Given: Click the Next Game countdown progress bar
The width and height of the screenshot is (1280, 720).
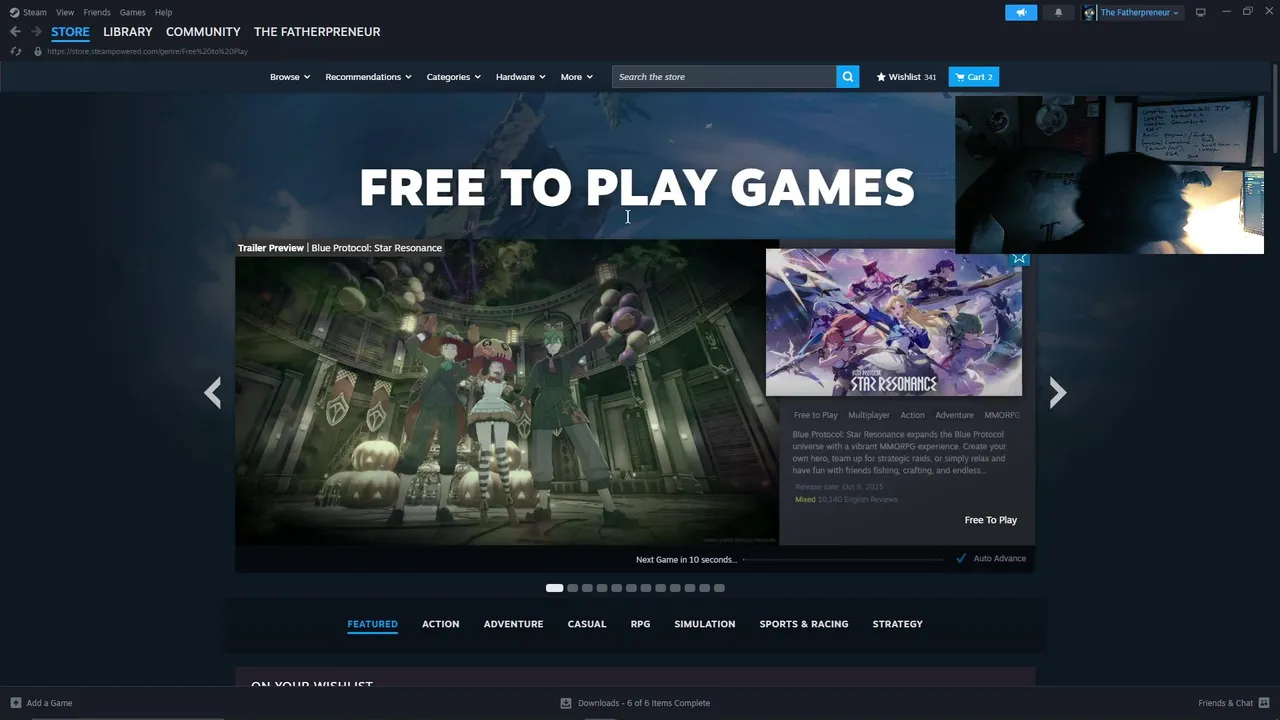Looking at the screenshot, I should tap(842, 560).
